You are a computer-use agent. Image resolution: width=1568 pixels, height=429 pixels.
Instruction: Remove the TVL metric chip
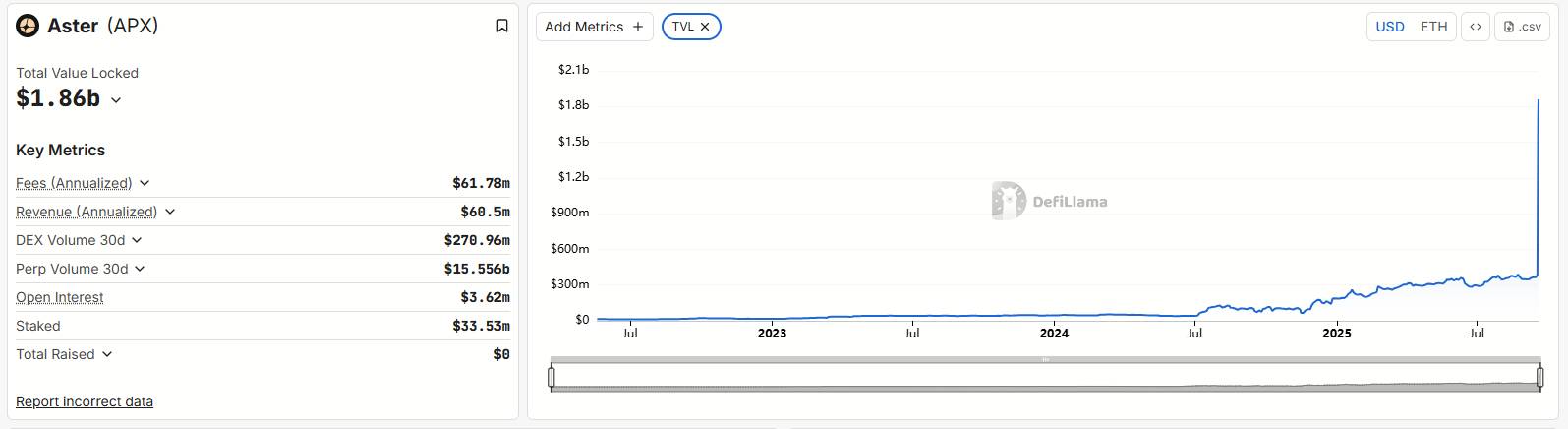tap(705, 27)
